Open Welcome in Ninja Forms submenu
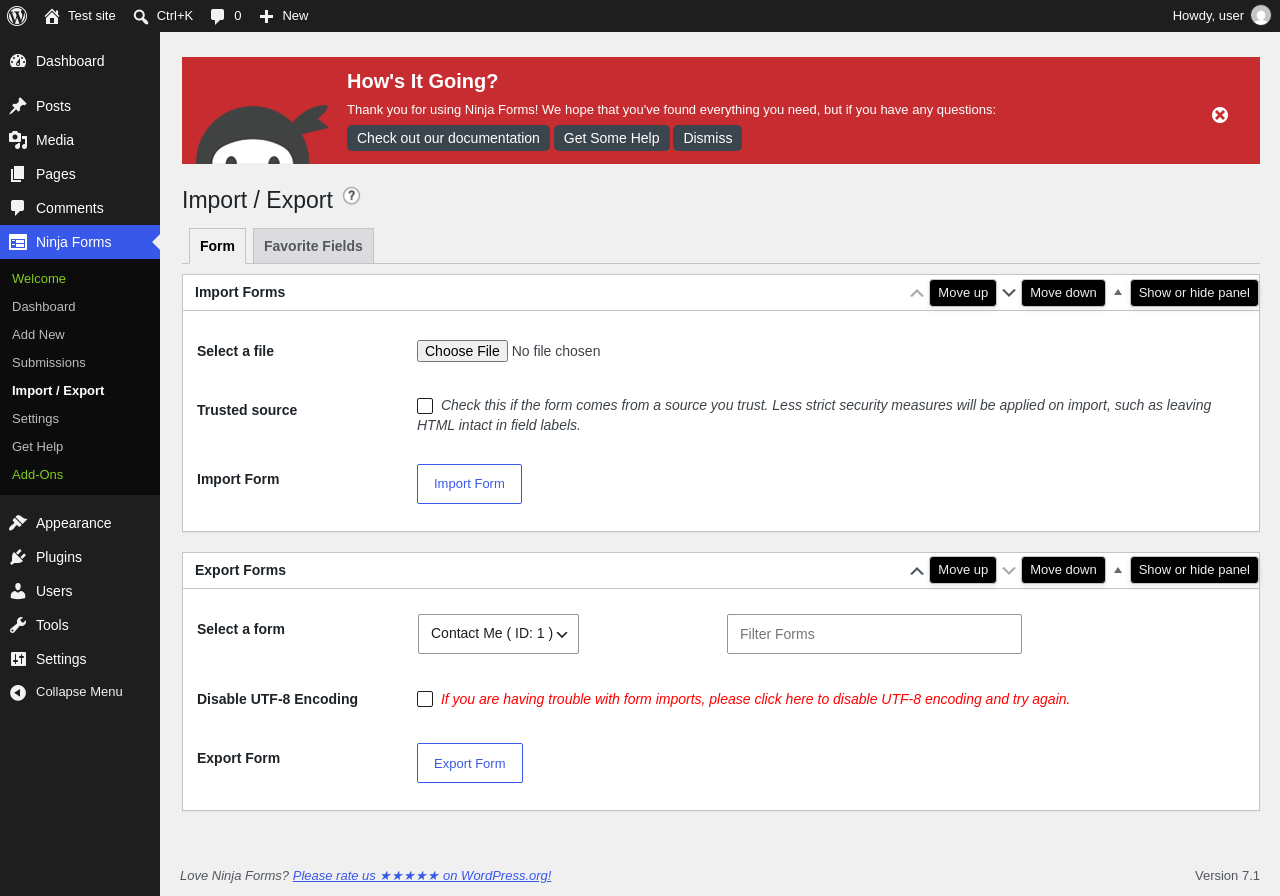The height and width of the screenshot is (896, 1280). point(80,279)
